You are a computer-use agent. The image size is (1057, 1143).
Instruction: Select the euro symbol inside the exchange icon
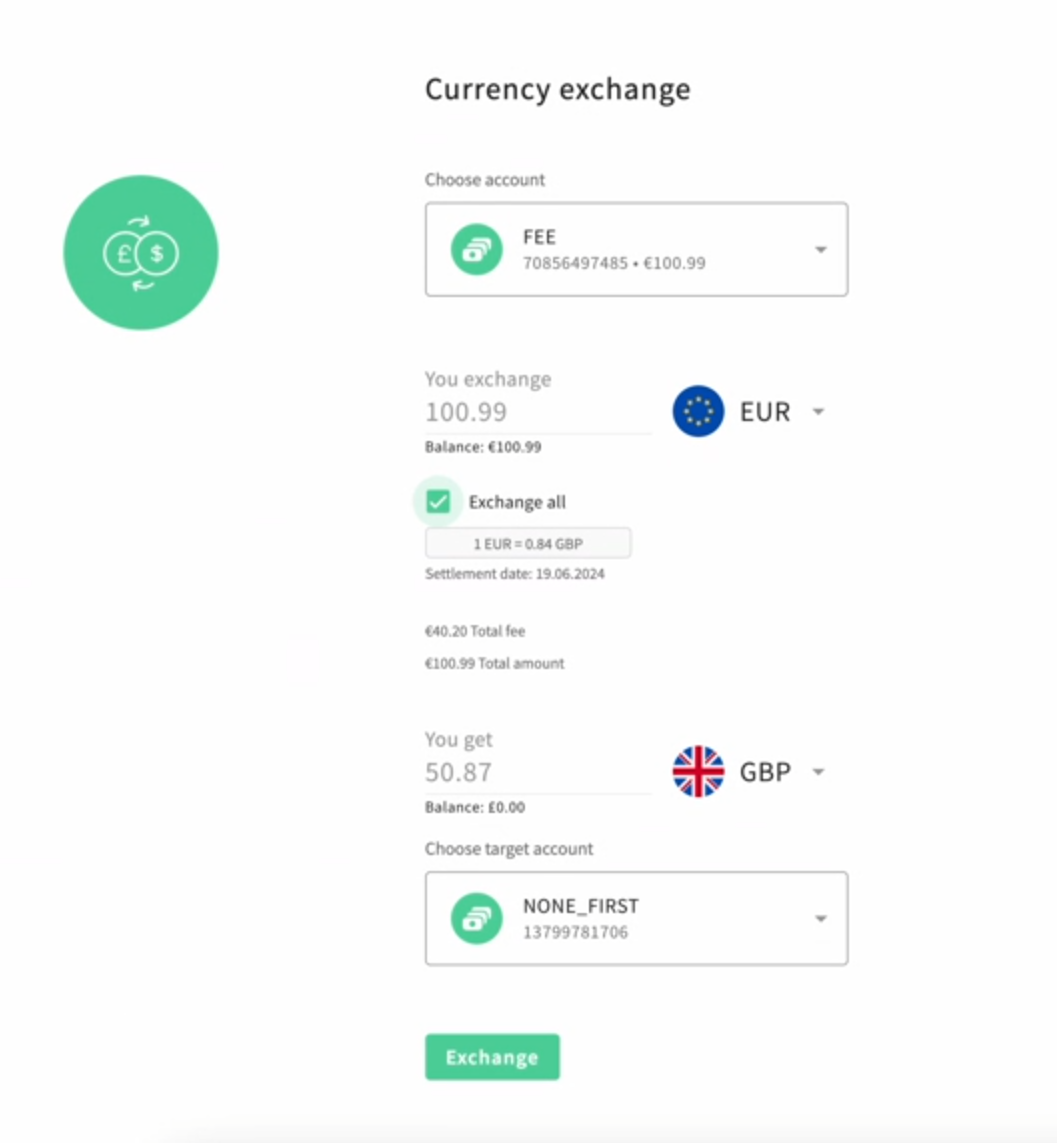123,253
